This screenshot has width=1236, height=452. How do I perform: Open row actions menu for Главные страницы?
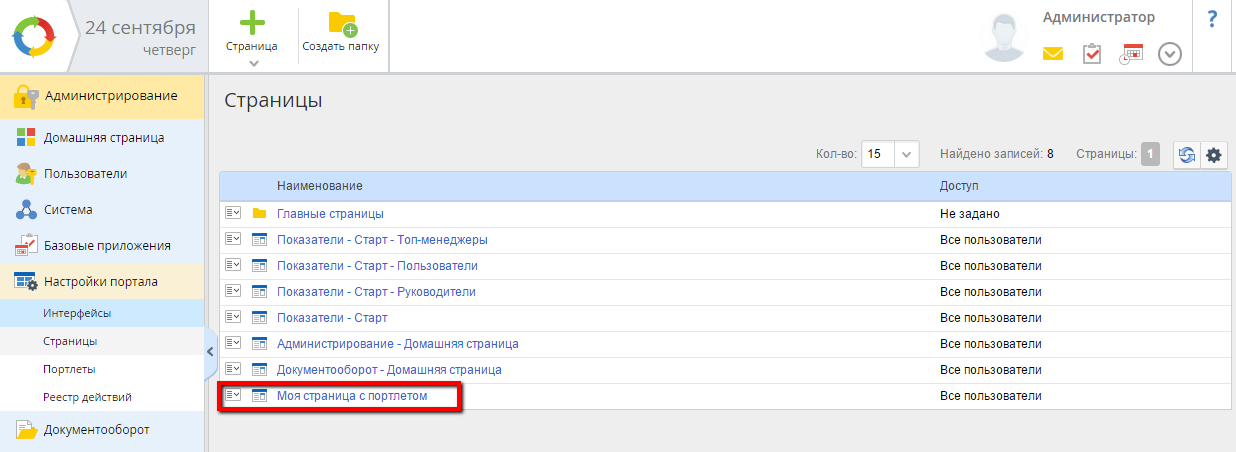click(233, 213)
